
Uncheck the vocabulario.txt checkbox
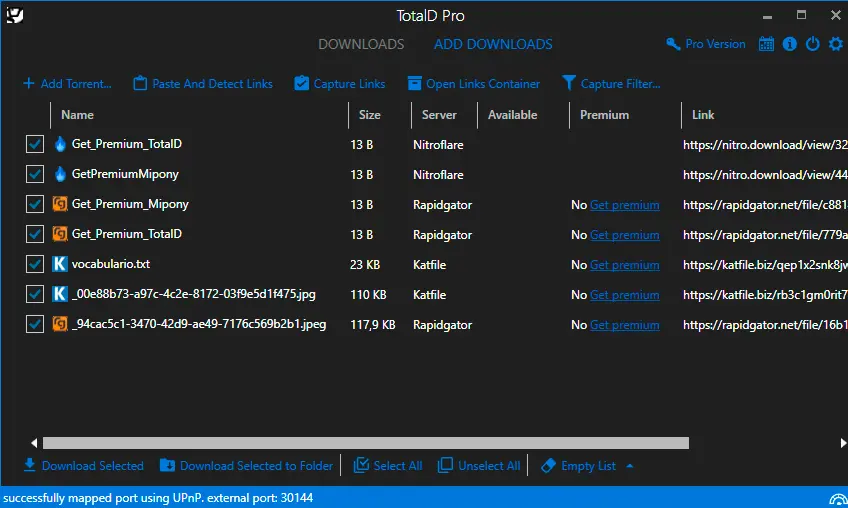tap(35, 264)
